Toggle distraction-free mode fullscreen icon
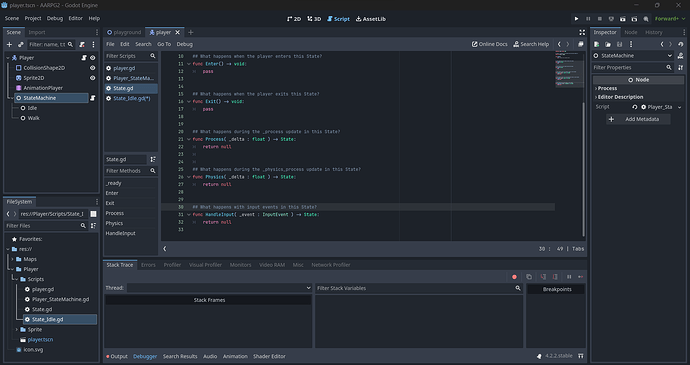Viewport: 690px width, 365px height. (582, 33)
